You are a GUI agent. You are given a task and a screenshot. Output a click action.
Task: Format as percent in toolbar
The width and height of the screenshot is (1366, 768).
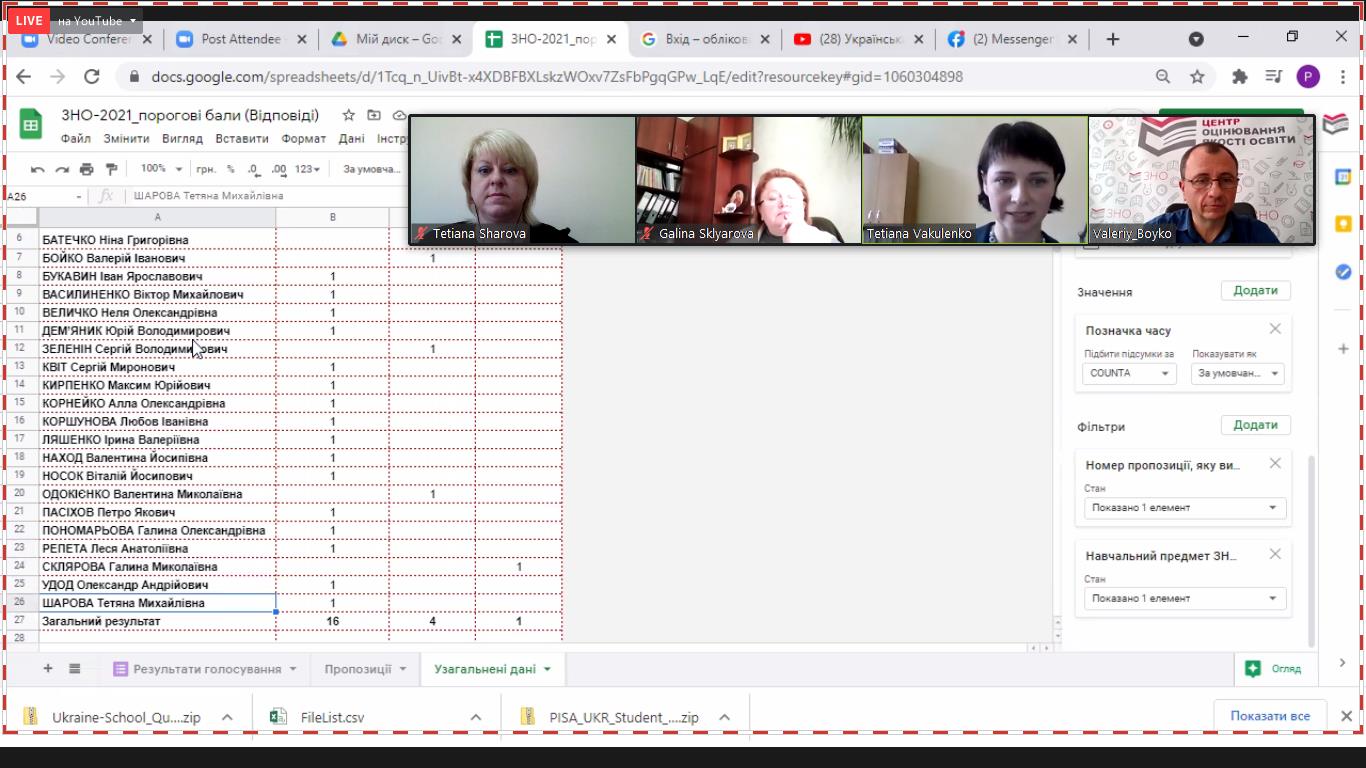click(x=231, y=169)
